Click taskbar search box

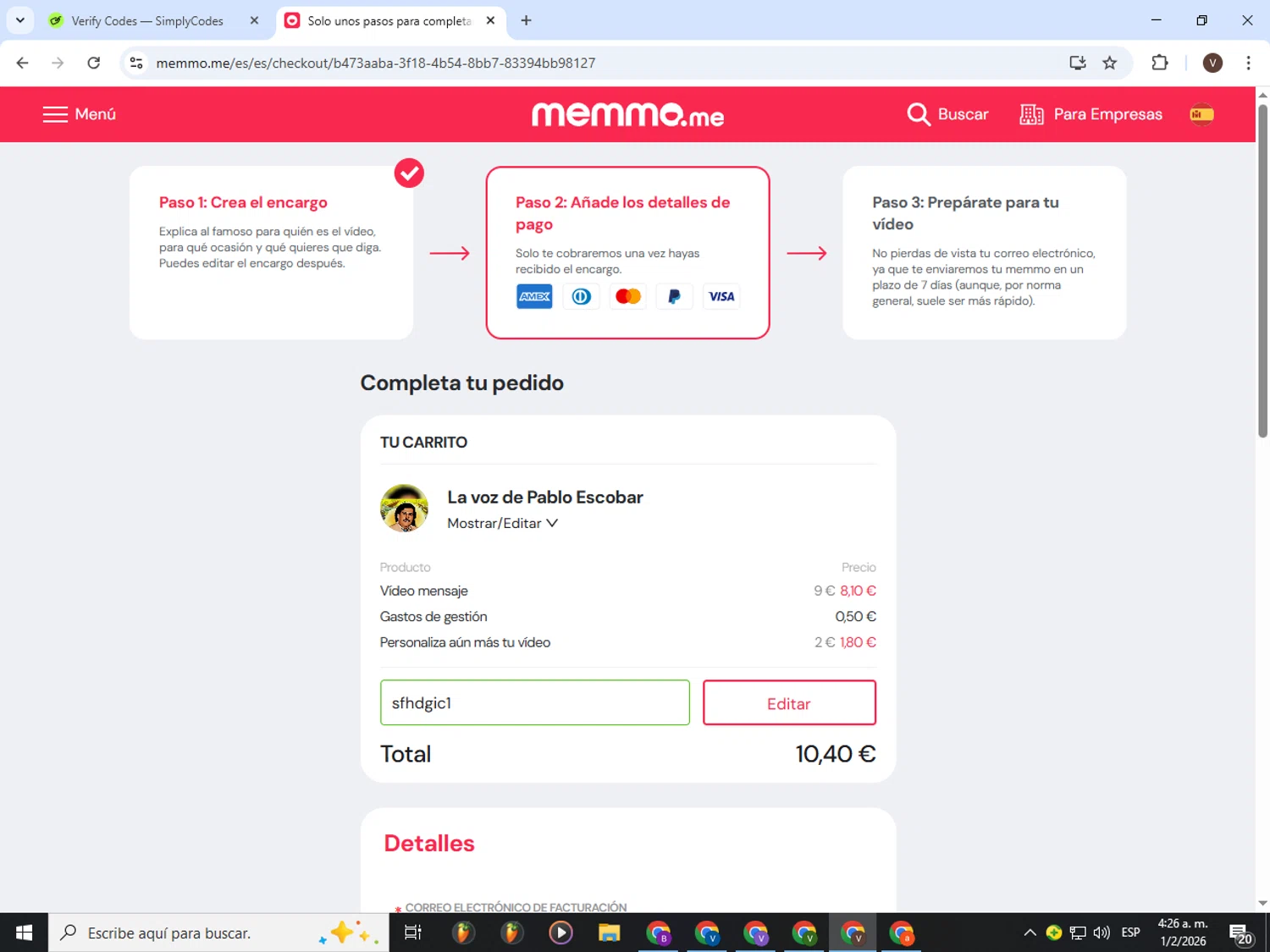coord(218,933)
